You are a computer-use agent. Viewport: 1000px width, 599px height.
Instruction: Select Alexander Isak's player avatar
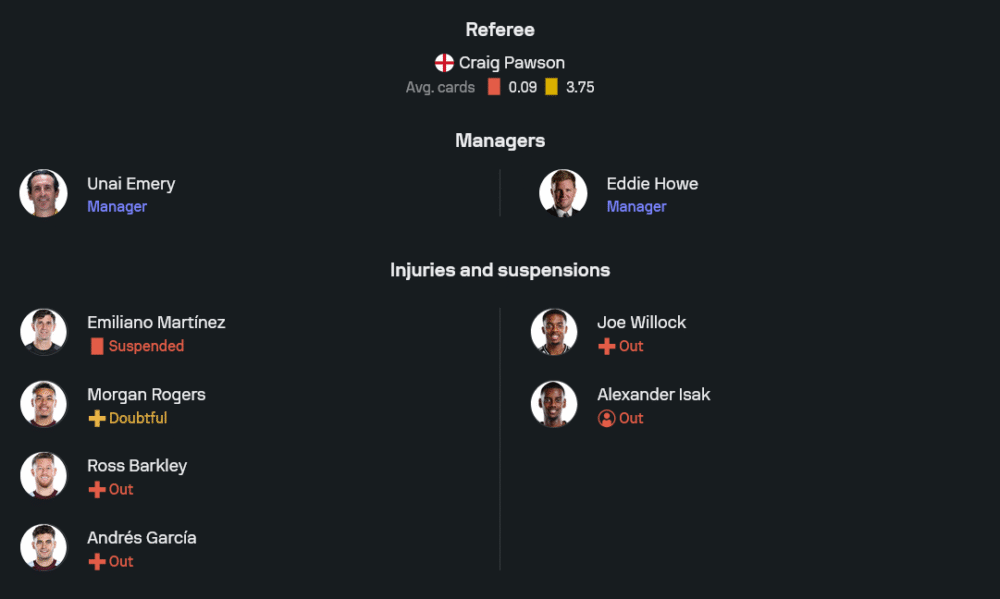pyautogui.click(x=554, y=404)
